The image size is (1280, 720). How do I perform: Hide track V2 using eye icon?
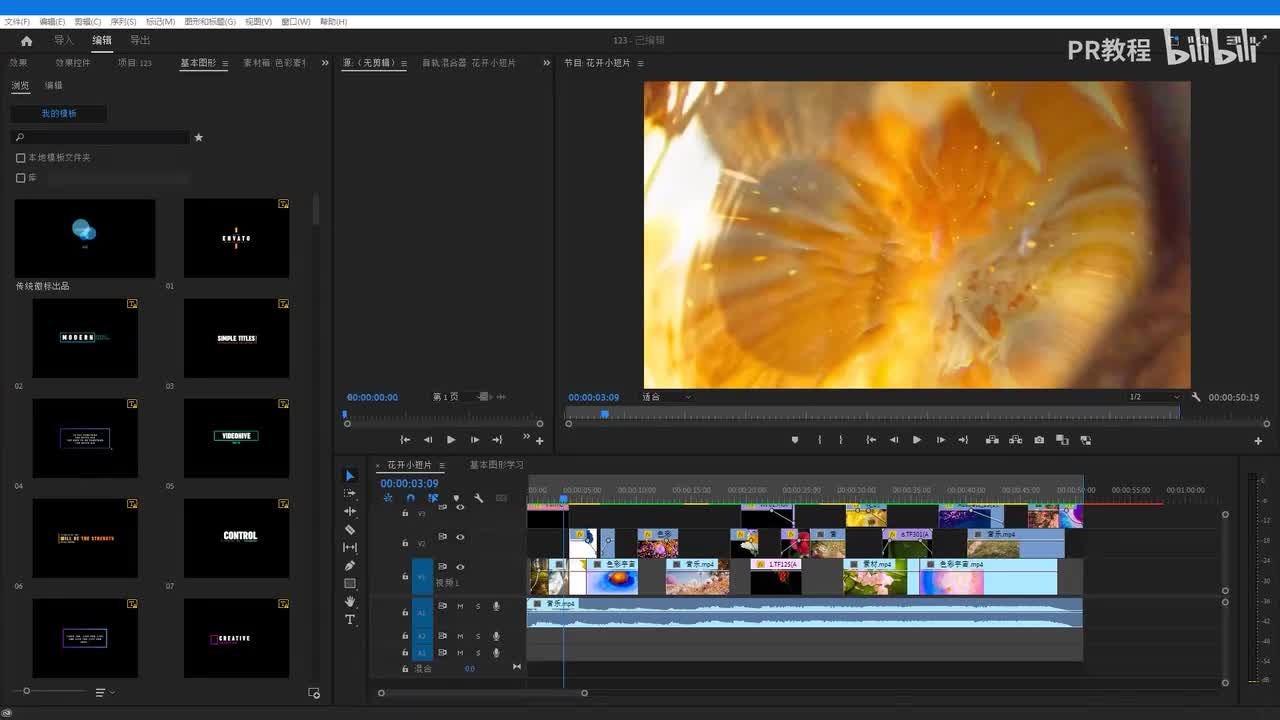[460, 537]
